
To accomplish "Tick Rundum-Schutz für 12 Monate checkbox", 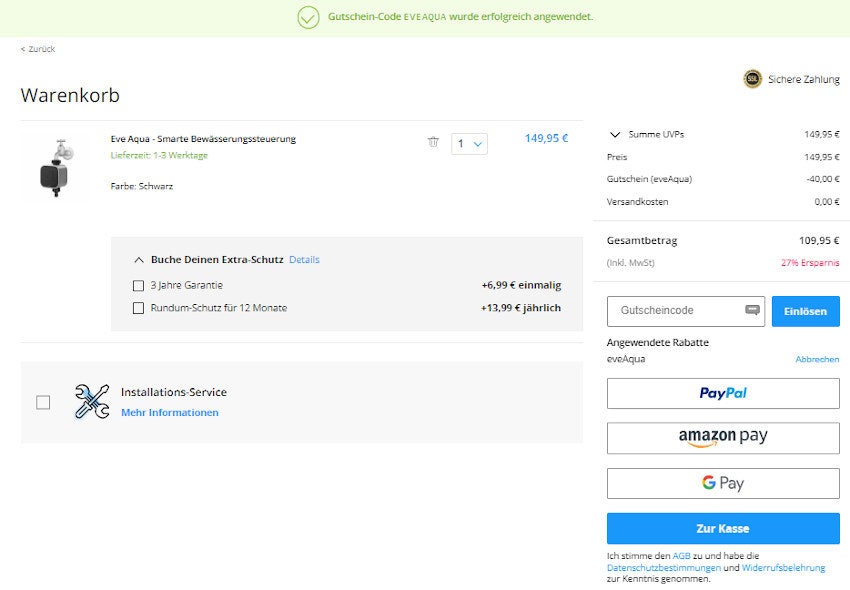I will pyautogui.click(x=139, y=308).
